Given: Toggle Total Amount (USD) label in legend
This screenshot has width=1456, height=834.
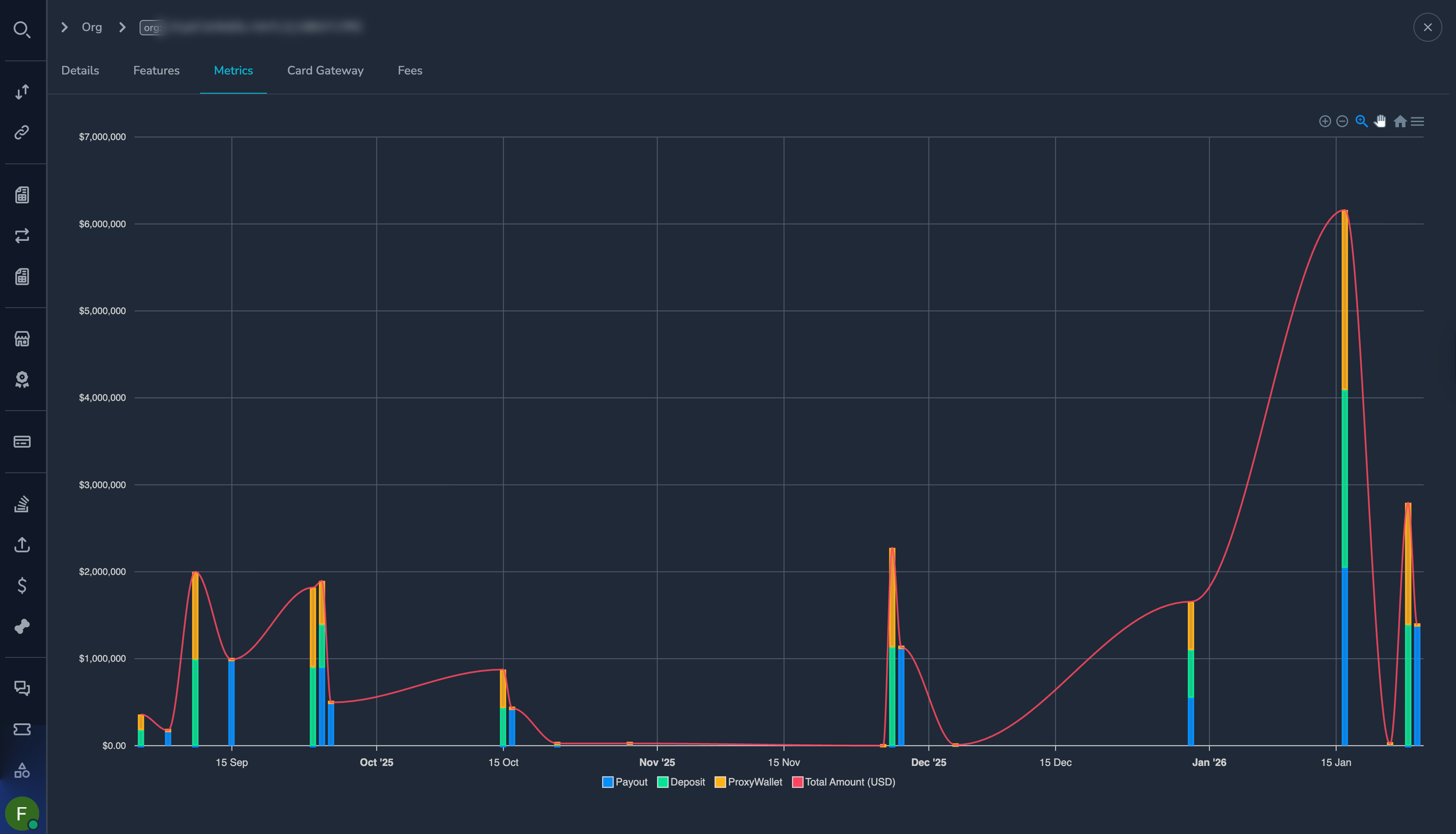Looking at the screenshot, I should pos(850,782).
